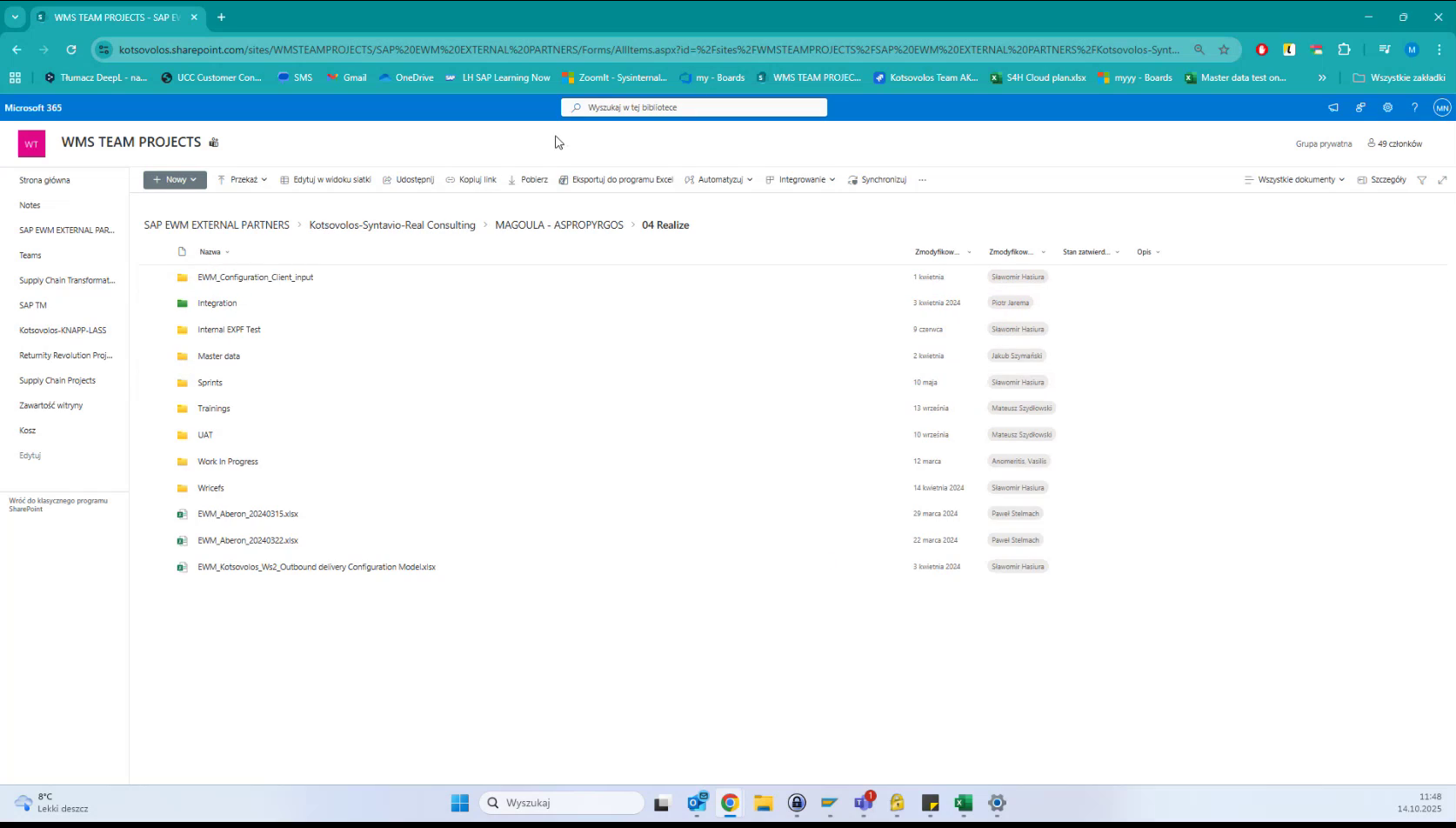Upload a file using Przekaż
Screen dimensions: 1456x828
tap(242, 179)
